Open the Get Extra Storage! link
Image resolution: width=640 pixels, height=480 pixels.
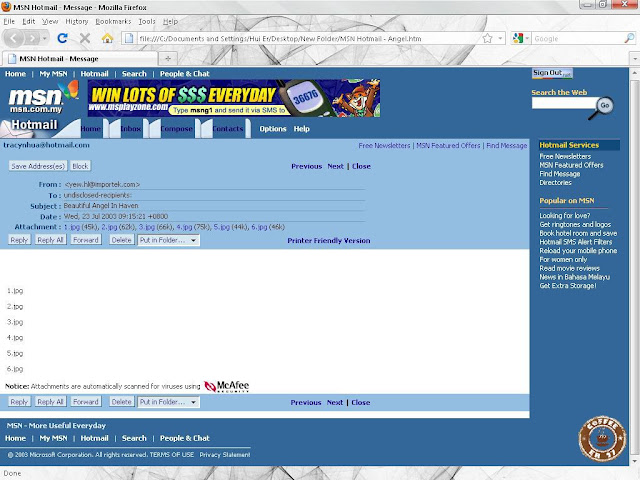[x=568, y=286]
